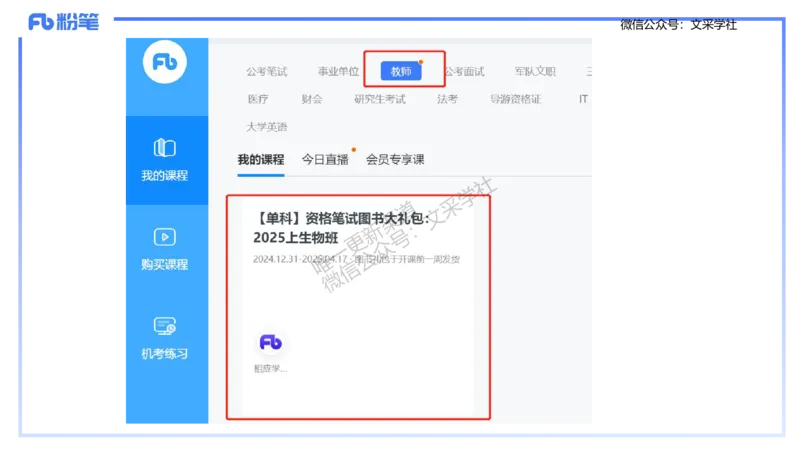This screenshot has width=800, height=450.
Task: Switch to the 我的课程 tab
Action: tap(261, 160)
